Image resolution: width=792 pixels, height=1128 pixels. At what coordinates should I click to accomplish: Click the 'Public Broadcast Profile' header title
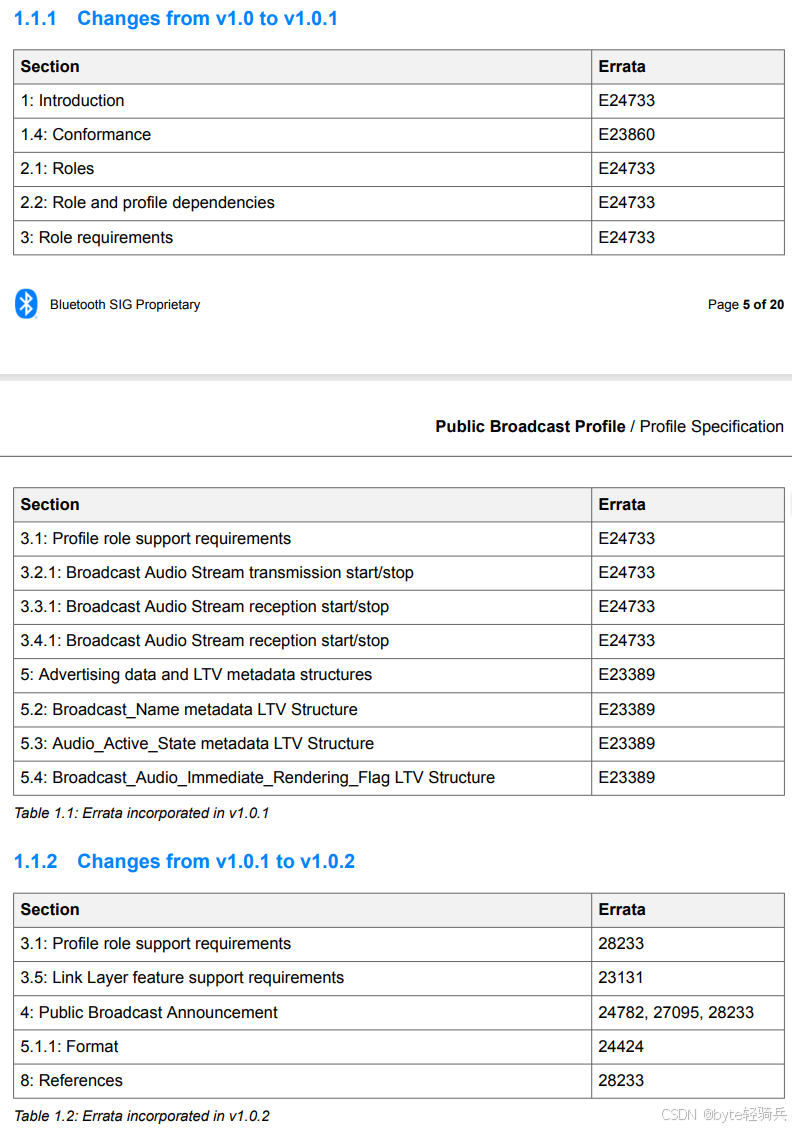(x=530, y=427)
